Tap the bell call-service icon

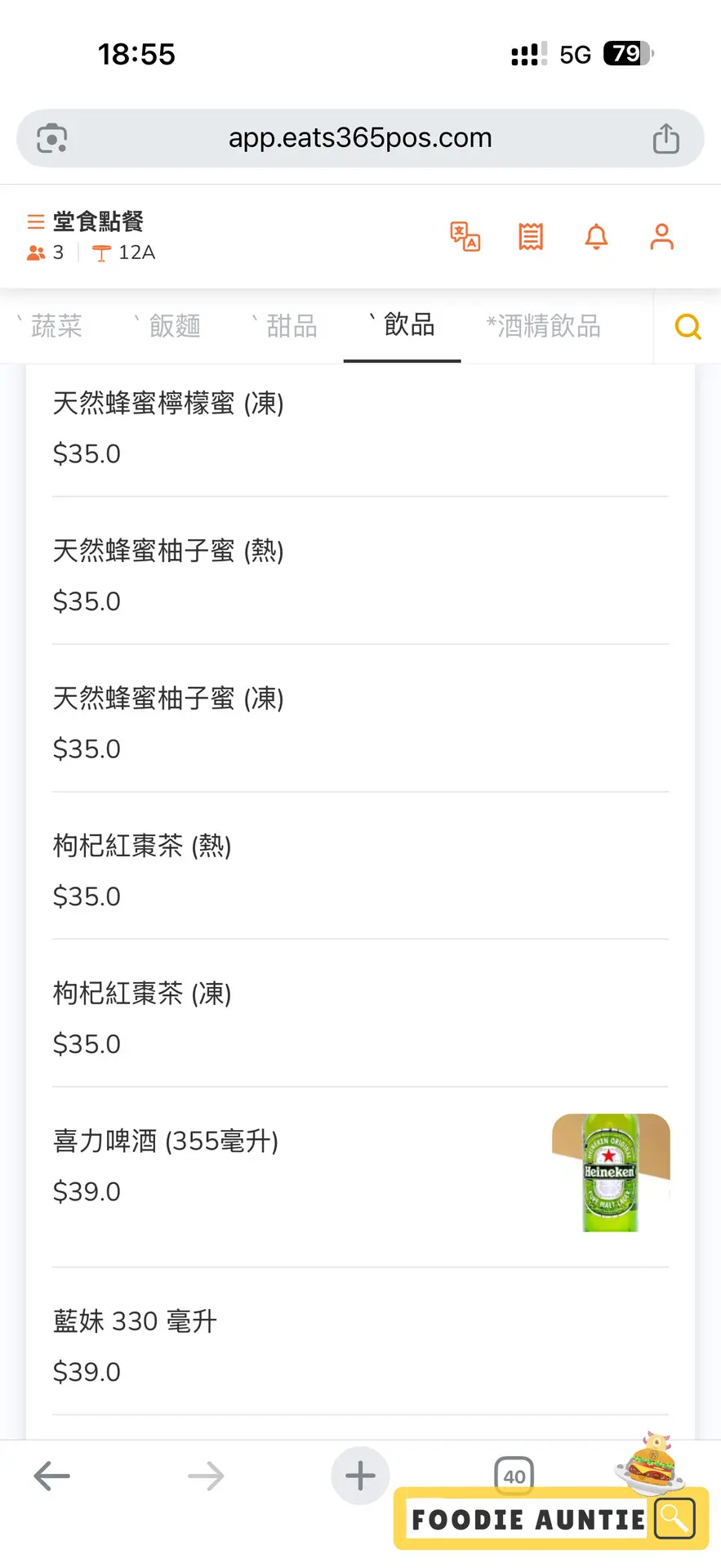click(597, 237)
